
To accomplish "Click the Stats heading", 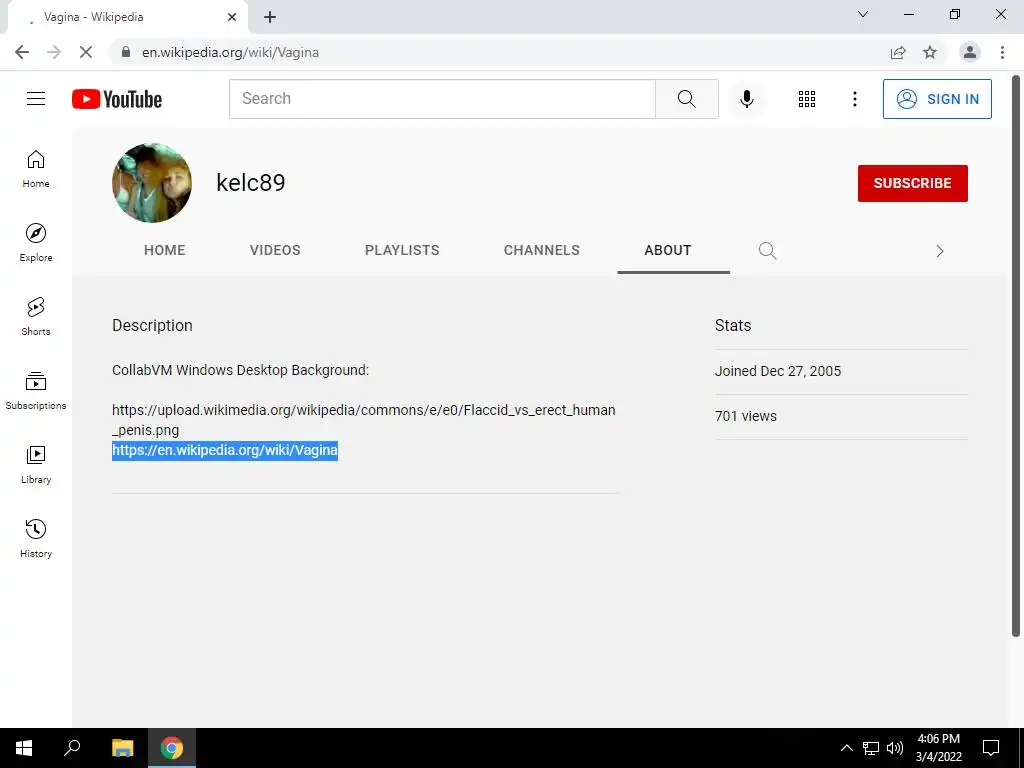I will click(x=733, y=325).
